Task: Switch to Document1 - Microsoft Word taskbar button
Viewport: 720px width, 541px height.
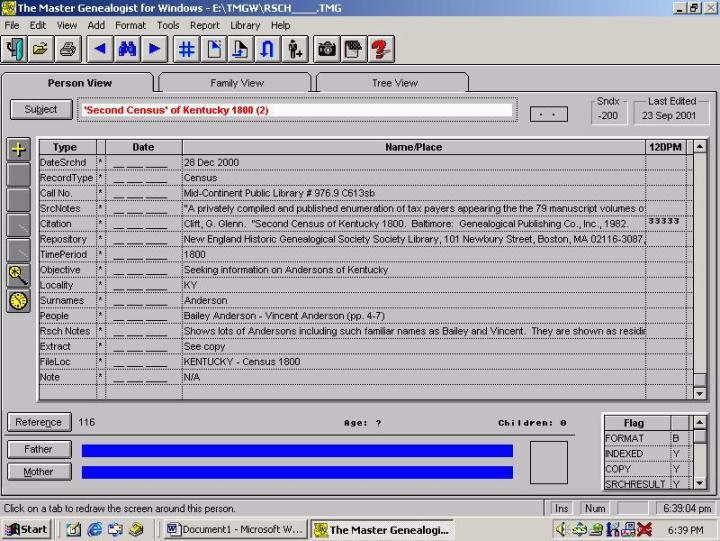Action: point(235,530)
